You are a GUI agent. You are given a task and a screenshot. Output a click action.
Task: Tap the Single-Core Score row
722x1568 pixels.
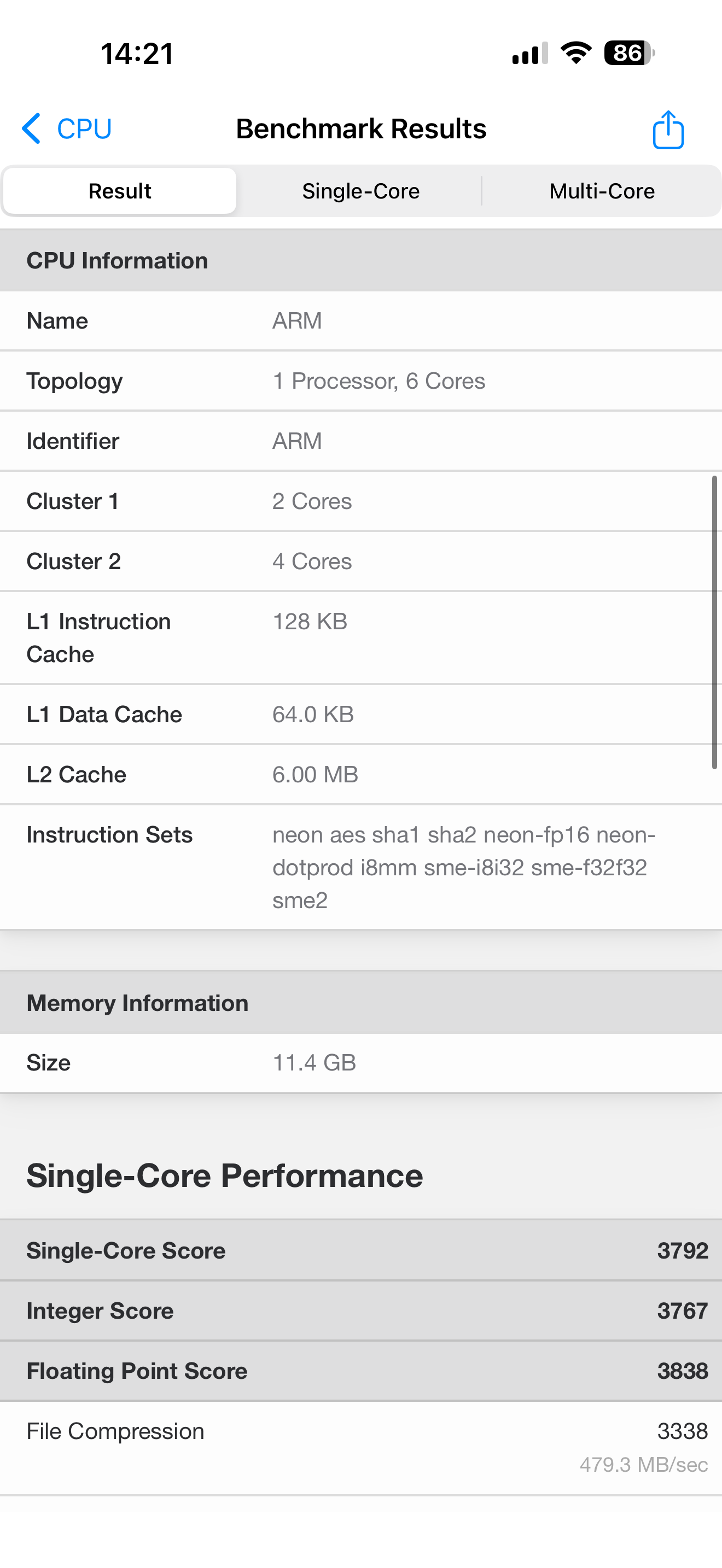(361, 1250)
